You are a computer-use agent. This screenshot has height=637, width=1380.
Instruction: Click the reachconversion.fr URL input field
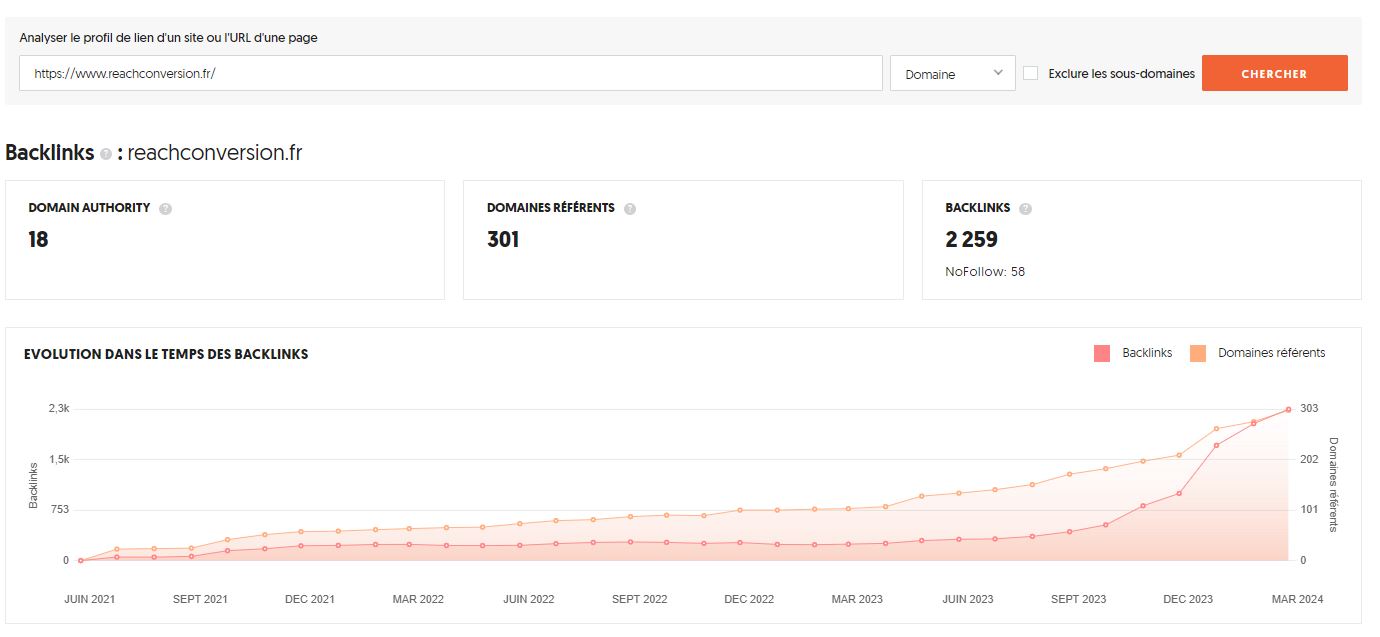[450, 73]
